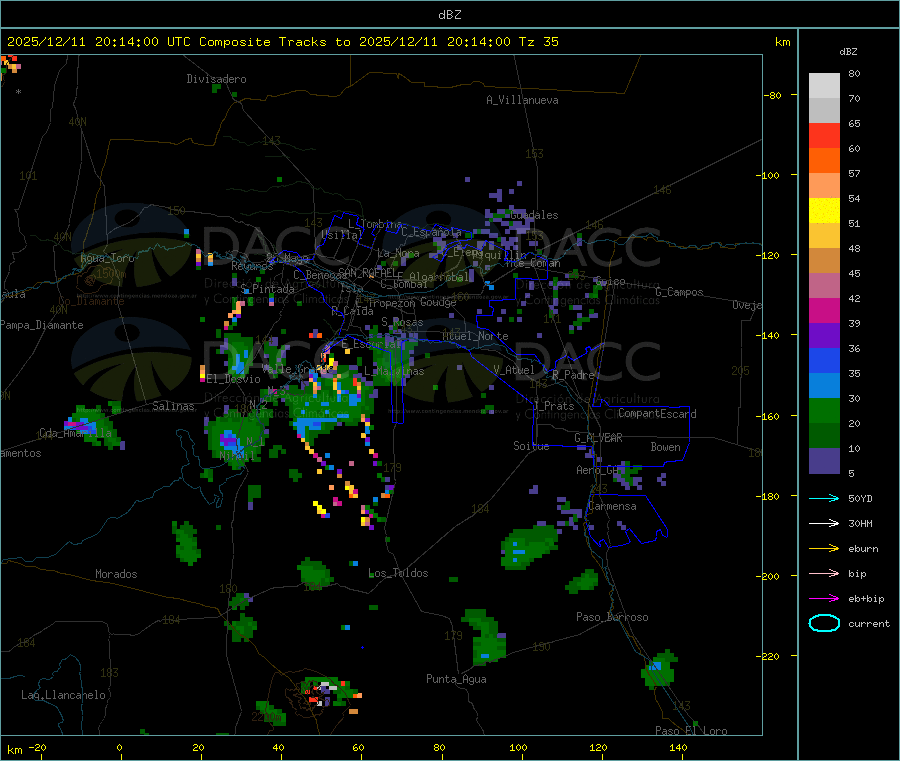Click the 'Guadales' map label

(534, 215)
